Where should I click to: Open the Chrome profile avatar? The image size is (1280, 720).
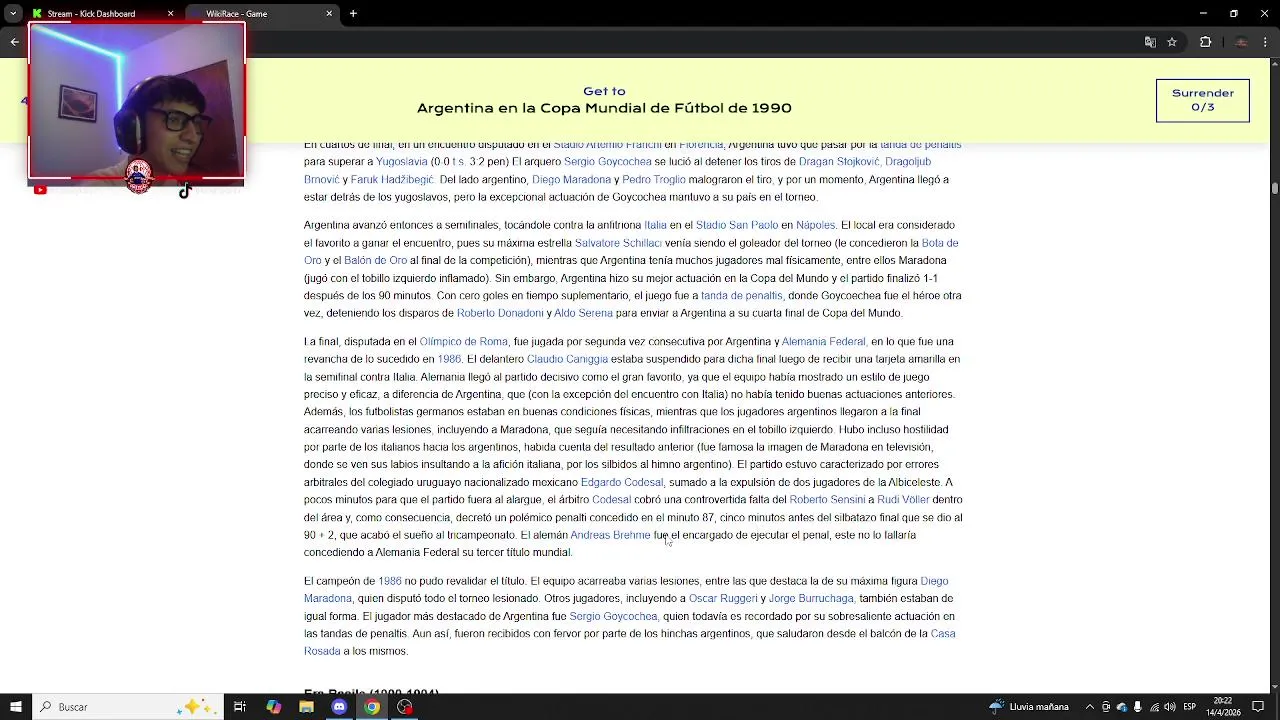click(1241, 42)
